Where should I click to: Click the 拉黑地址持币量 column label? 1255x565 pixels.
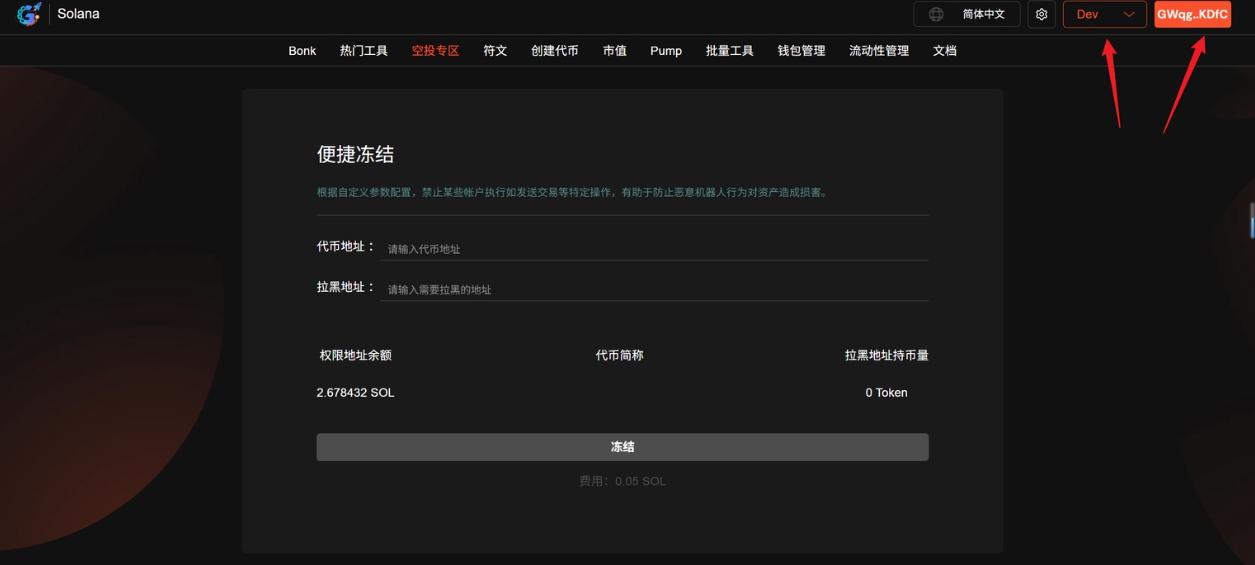click(886, 355)
